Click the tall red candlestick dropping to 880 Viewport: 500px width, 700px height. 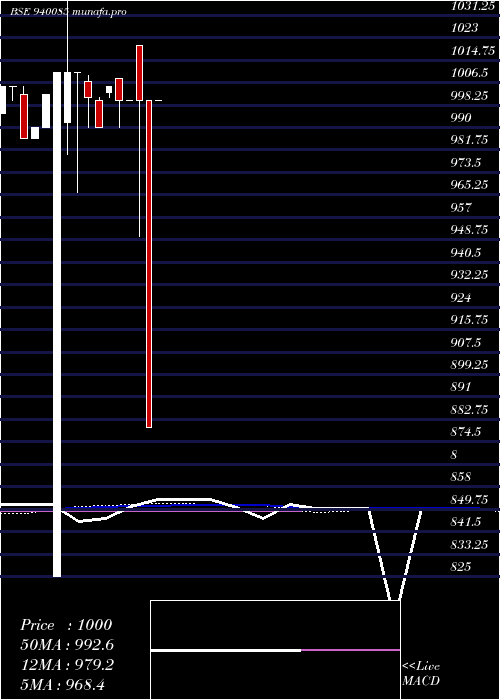(149, 264)
